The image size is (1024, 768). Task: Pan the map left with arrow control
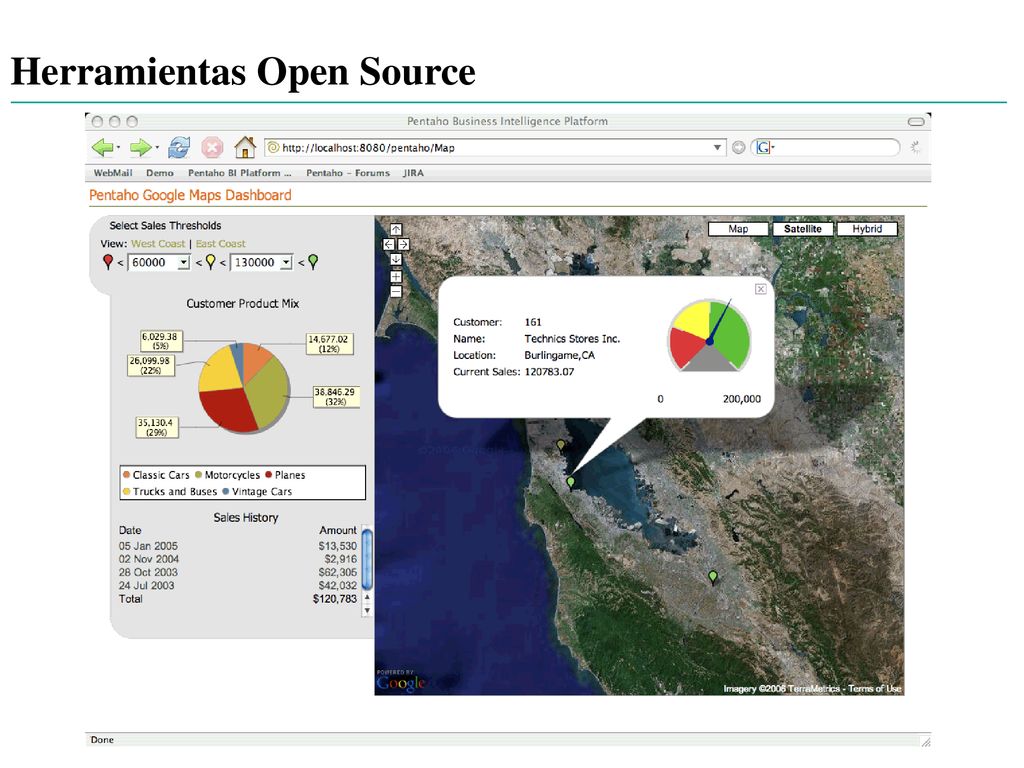(x=389, y=244)
